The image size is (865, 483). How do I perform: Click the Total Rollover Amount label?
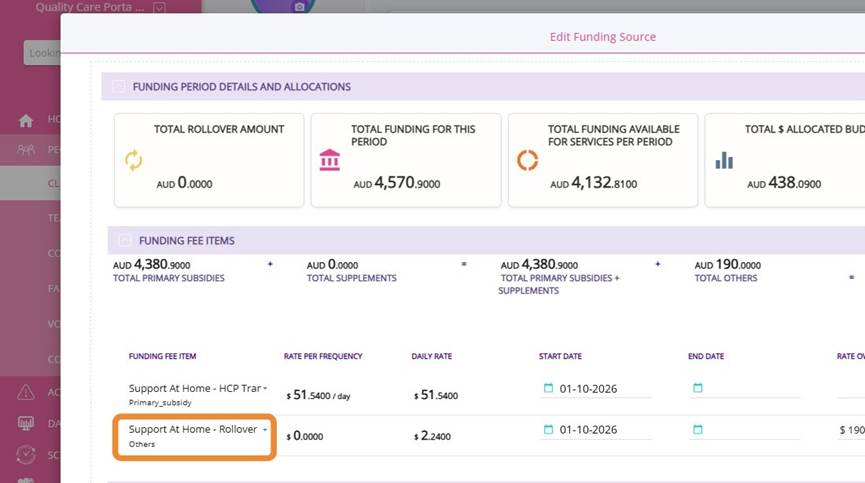[219, 129]
